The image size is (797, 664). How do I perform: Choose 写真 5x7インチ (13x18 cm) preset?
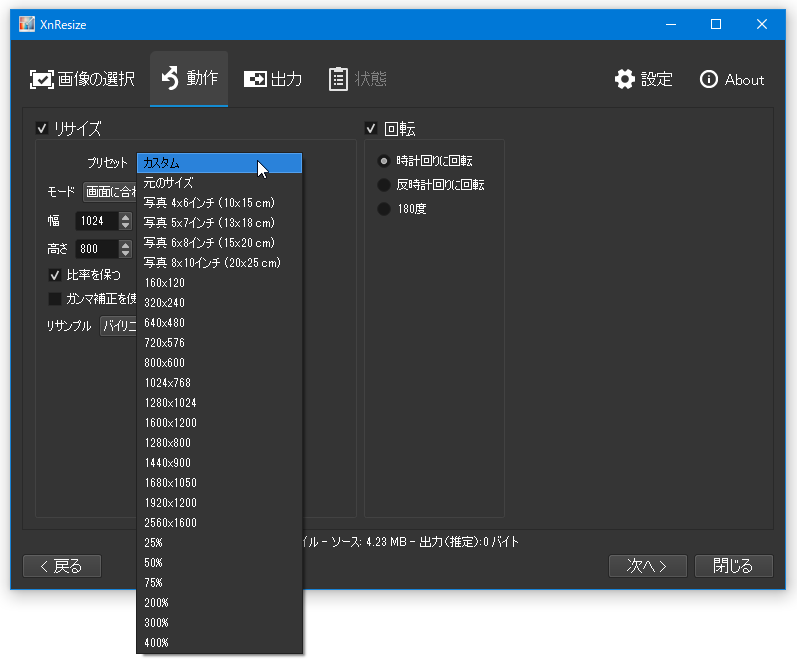tap(219, 223)
